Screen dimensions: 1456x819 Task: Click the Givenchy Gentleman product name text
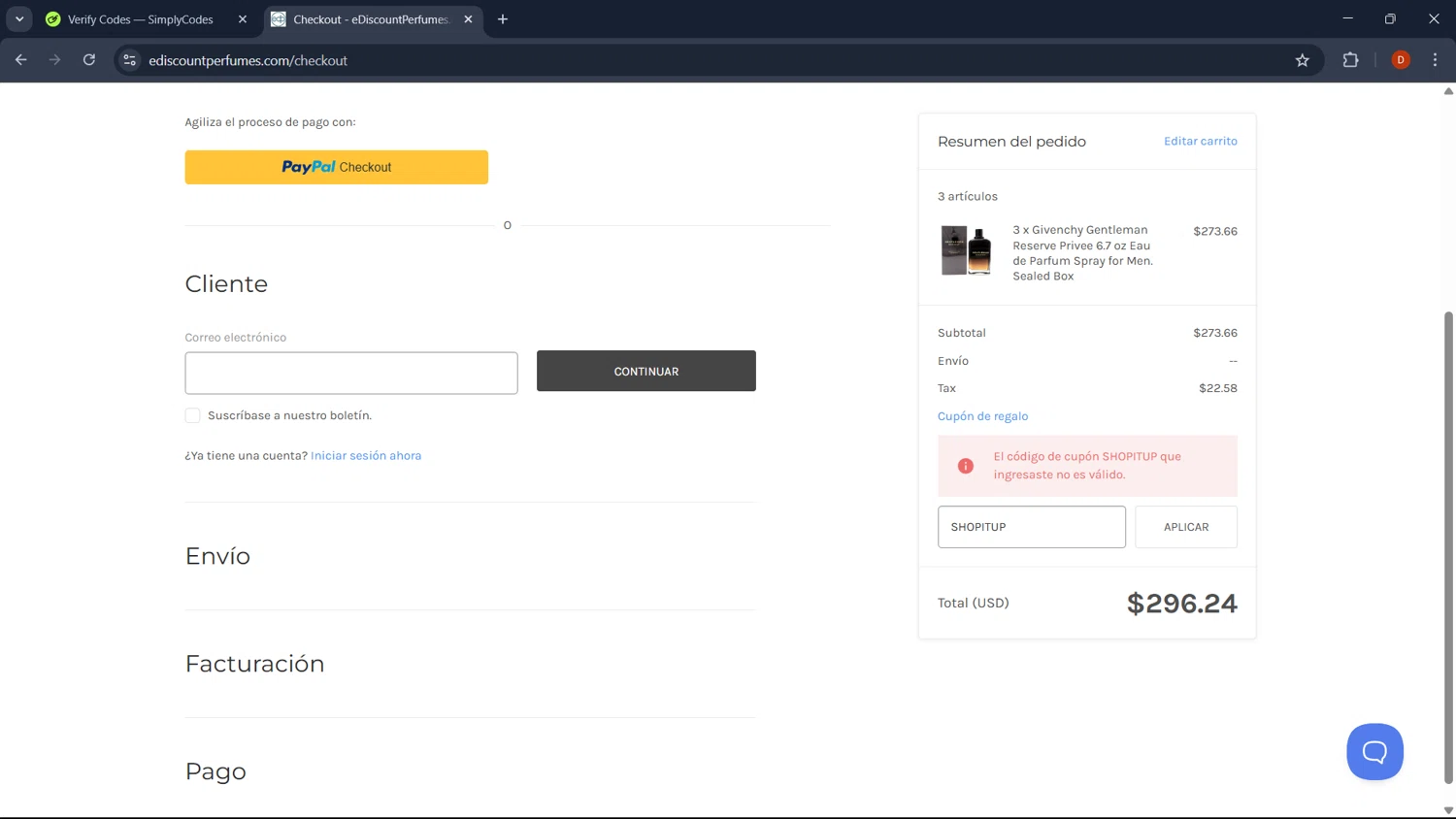pyautogui.click(x=1082, y=253)
